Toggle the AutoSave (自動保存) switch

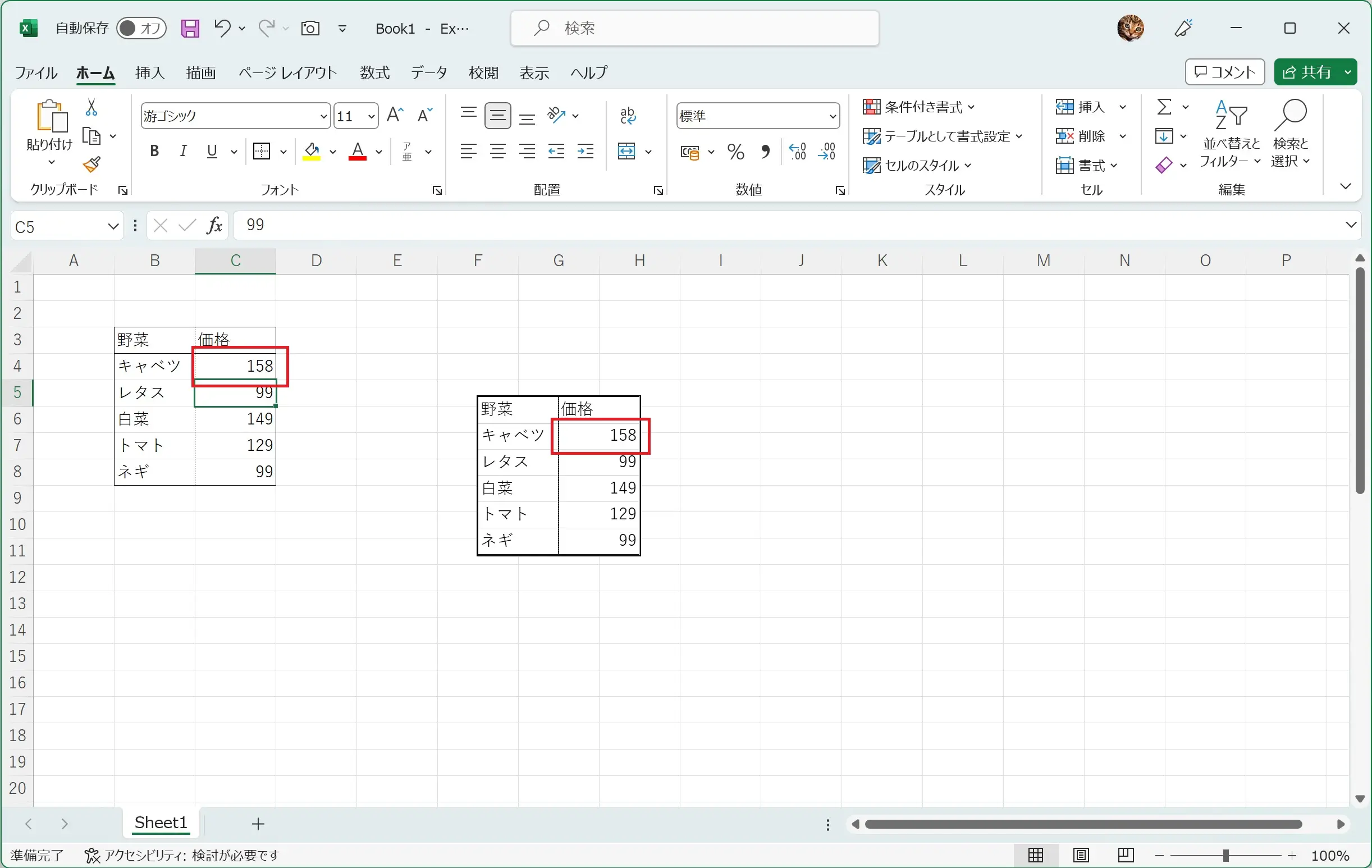141,28
